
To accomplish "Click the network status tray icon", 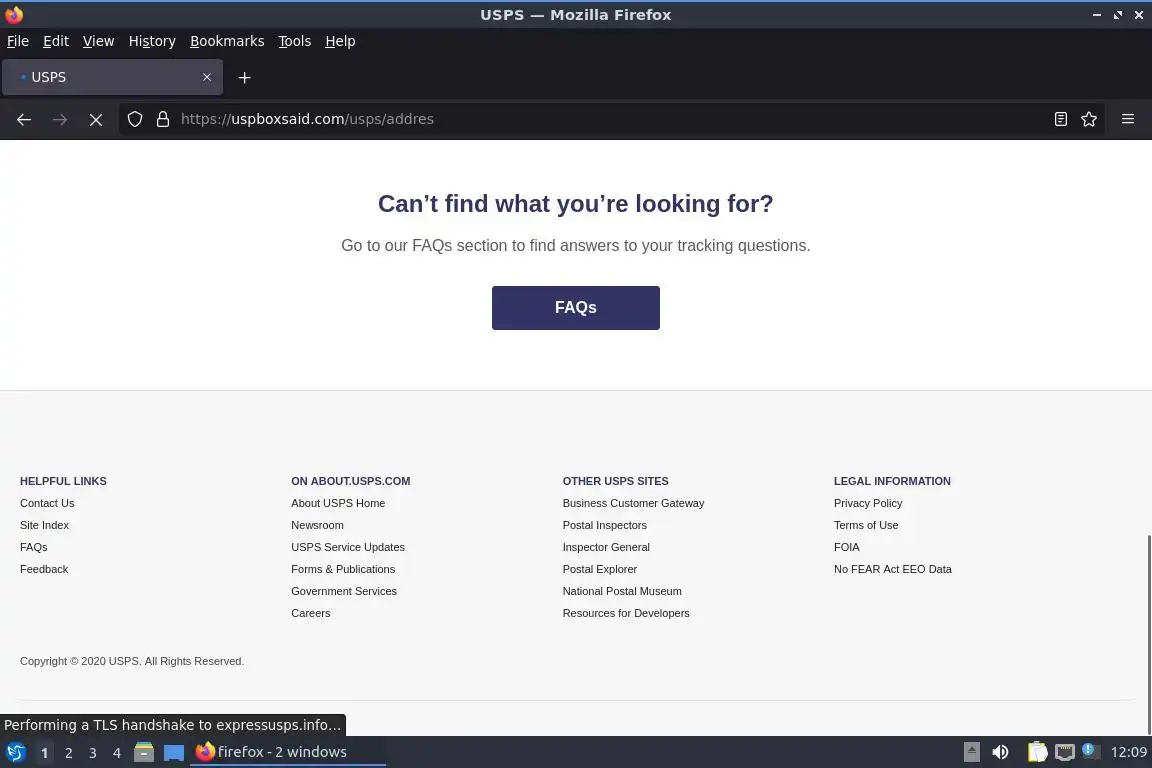I will point(1065,752).
